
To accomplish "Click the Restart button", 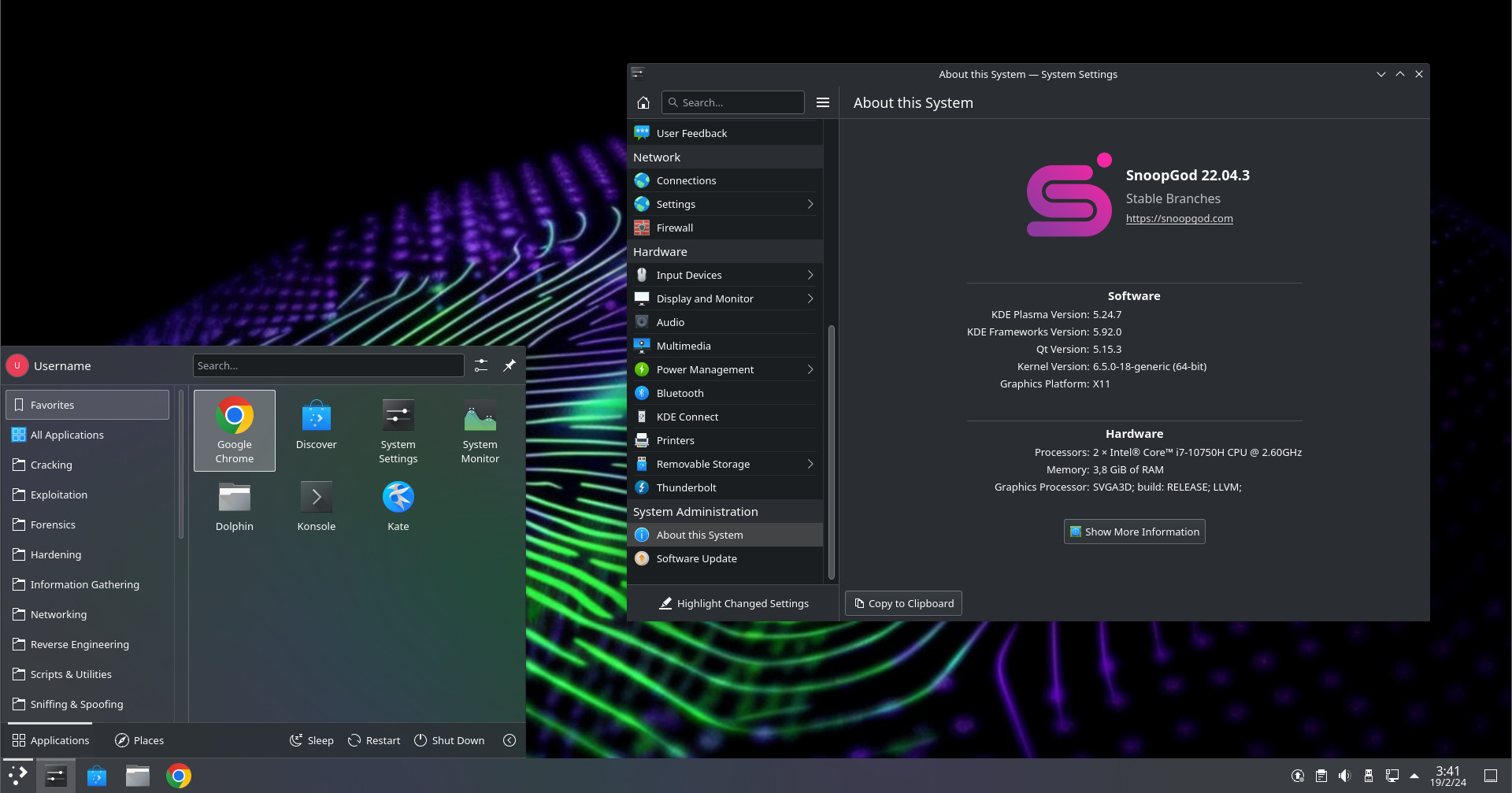I will 374,740.
